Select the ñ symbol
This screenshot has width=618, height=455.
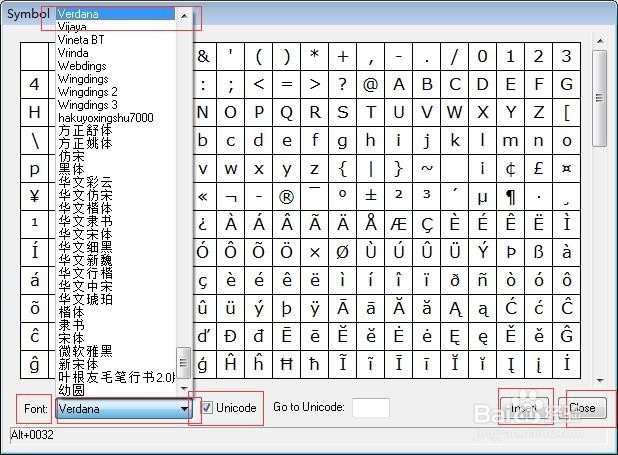coord(483,280)
